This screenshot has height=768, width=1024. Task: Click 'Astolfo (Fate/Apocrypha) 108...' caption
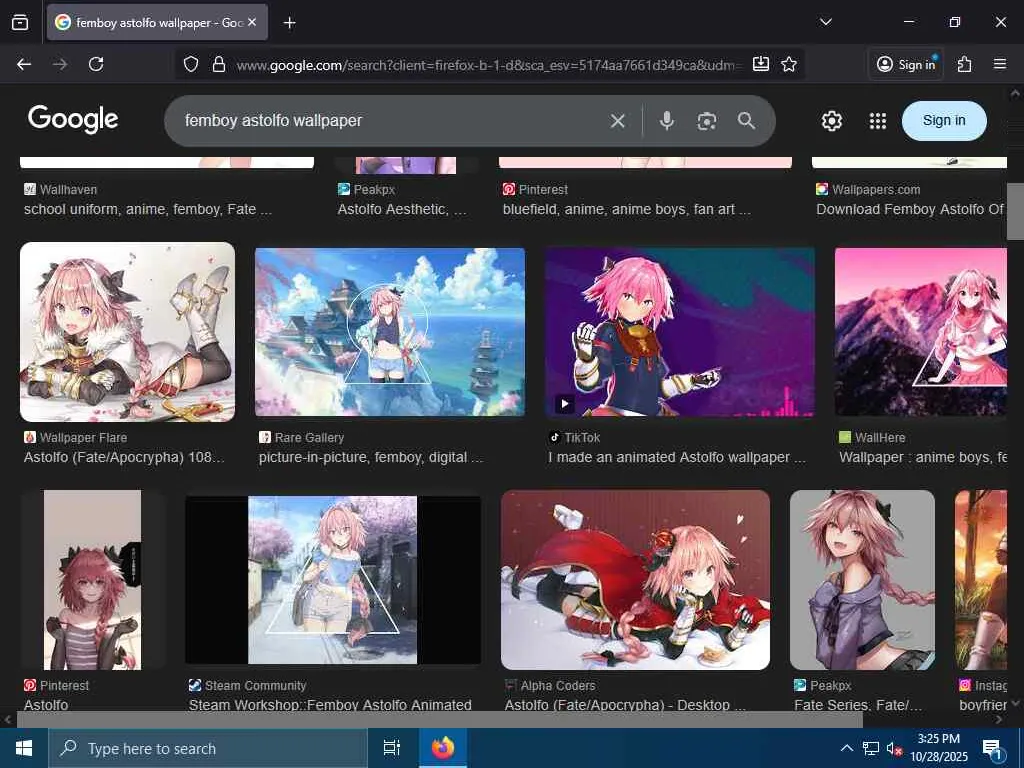[x=124, y=457]
